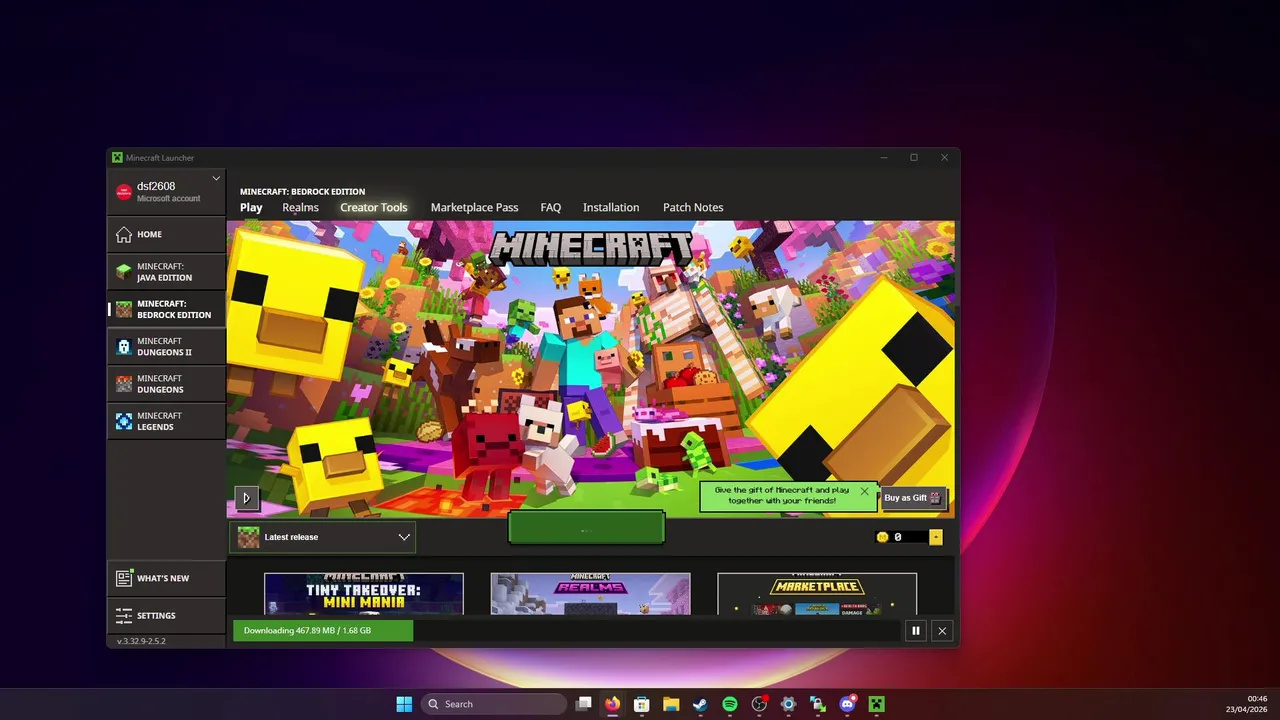The height and width of the screenshot is (720, 1280).
Task: Add Minecoins with the yellow plus button
Action: 936,537
